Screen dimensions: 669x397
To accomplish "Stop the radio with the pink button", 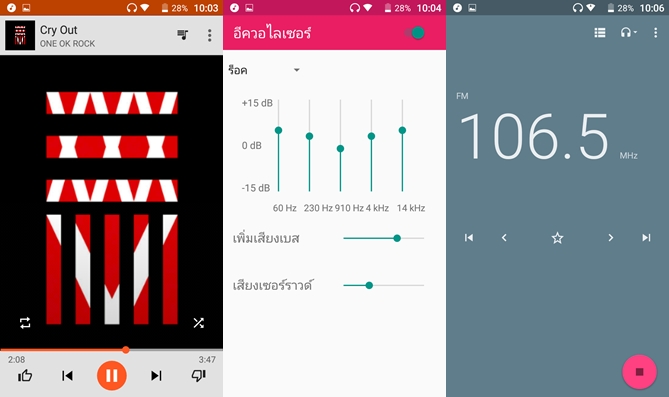I will pyautogui.click(x=639, y=372).
